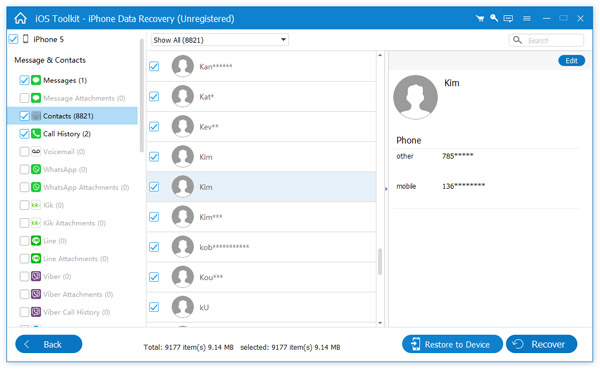This screenshot has width=600, height=369.
Task: Uncheck the Messages (1) checkbox
Action: [24, 80]
